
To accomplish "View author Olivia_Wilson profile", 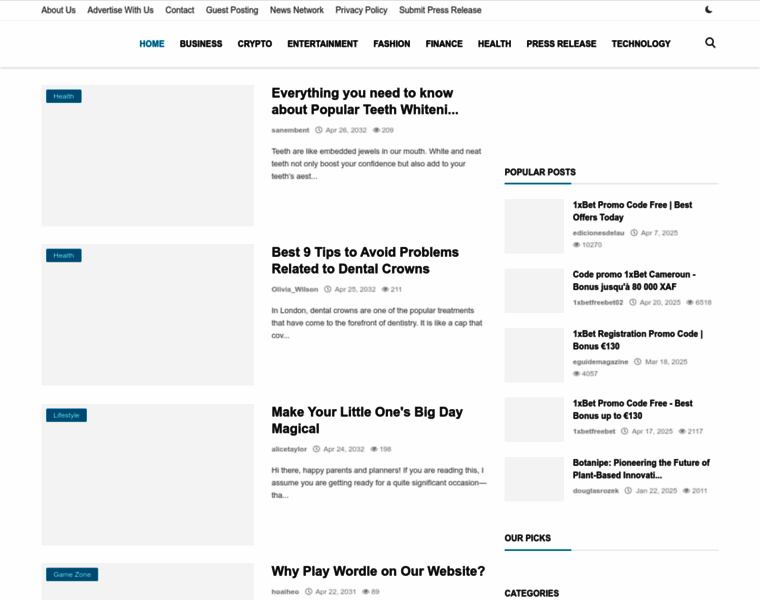I will [295, 289].
